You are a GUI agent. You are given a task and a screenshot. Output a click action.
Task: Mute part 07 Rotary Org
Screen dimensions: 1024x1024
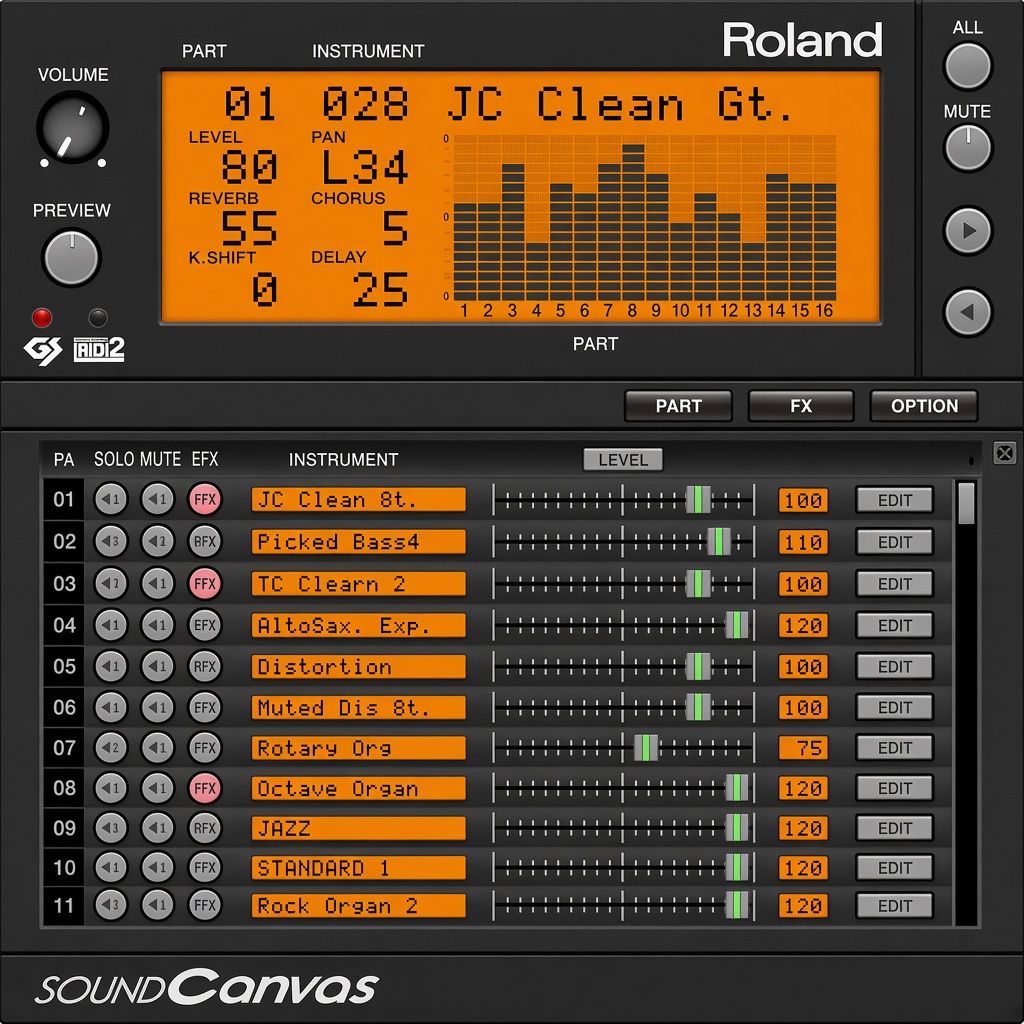click(x=158, y=748)
